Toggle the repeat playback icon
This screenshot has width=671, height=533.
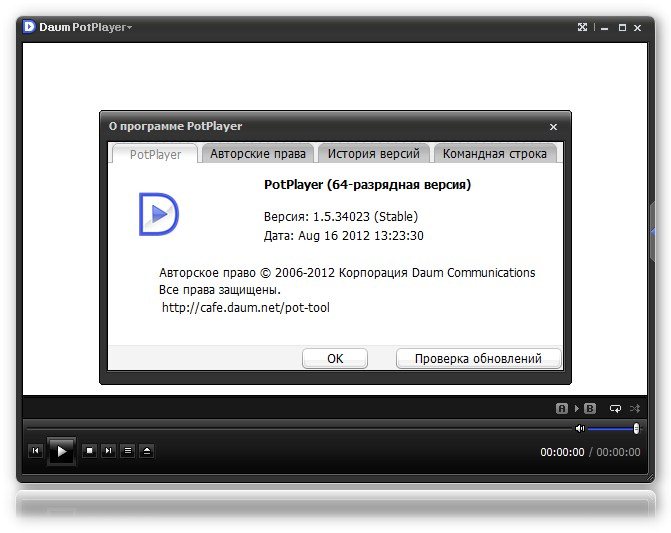point(615,409)
